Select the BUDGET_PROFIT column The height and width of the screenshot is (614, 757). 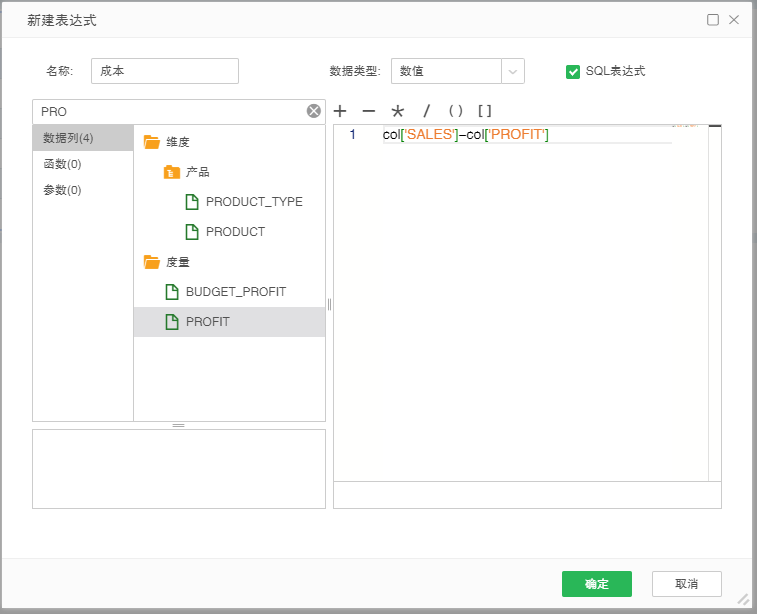click(235, 292)
